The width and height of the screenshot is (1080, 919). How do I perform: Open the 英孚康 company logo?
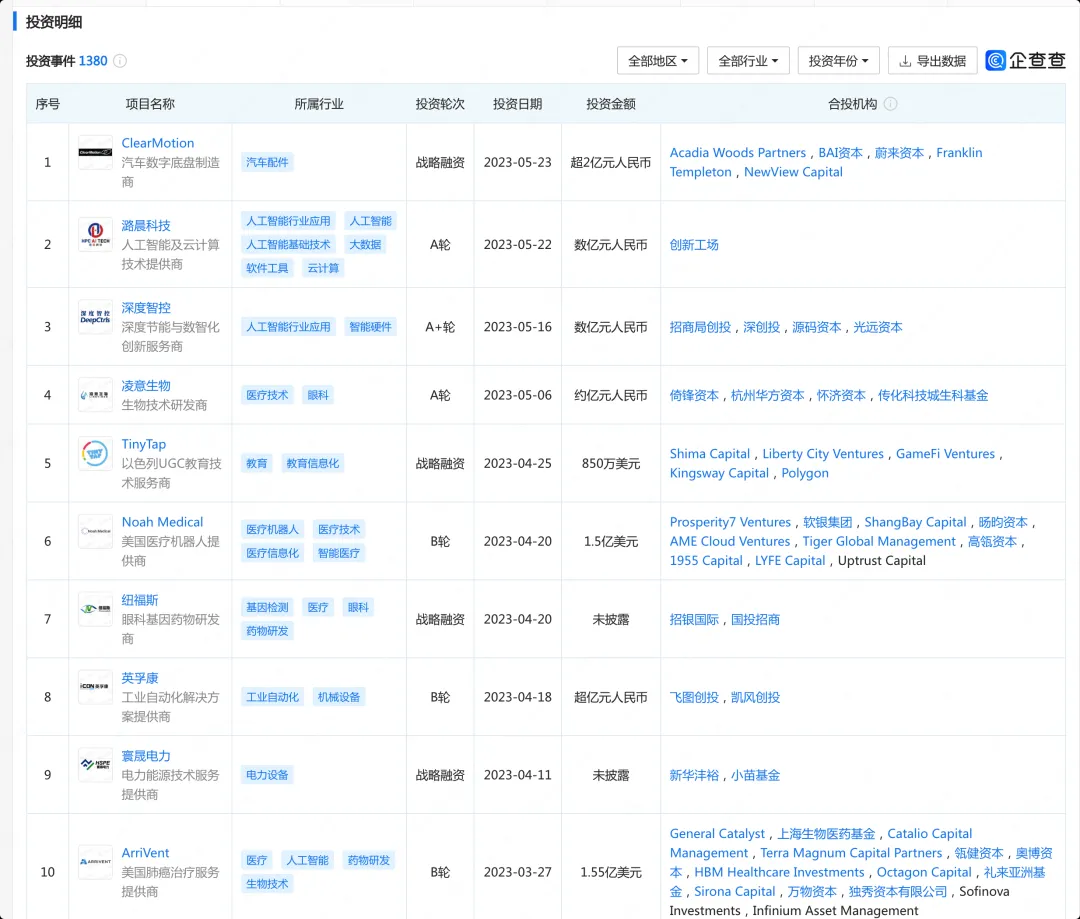click(x=95, y=687)
